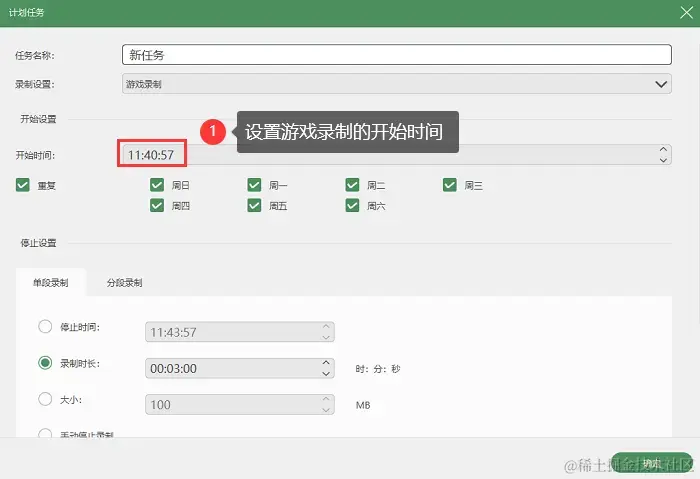
Task: Toggle the 周日 checkbox
Action: coord(157,185)
